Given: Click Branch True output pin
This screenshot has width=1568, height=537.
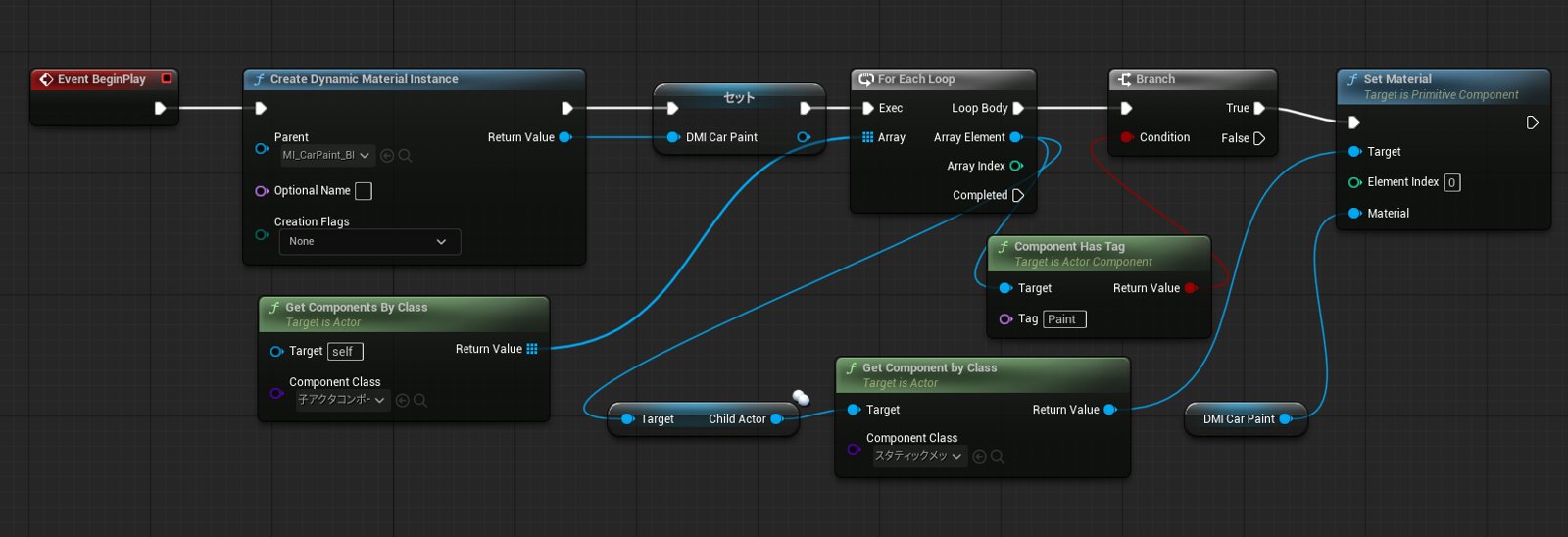Looking at the screenshot, I should pyautogui.click(x=1260, y=108).
